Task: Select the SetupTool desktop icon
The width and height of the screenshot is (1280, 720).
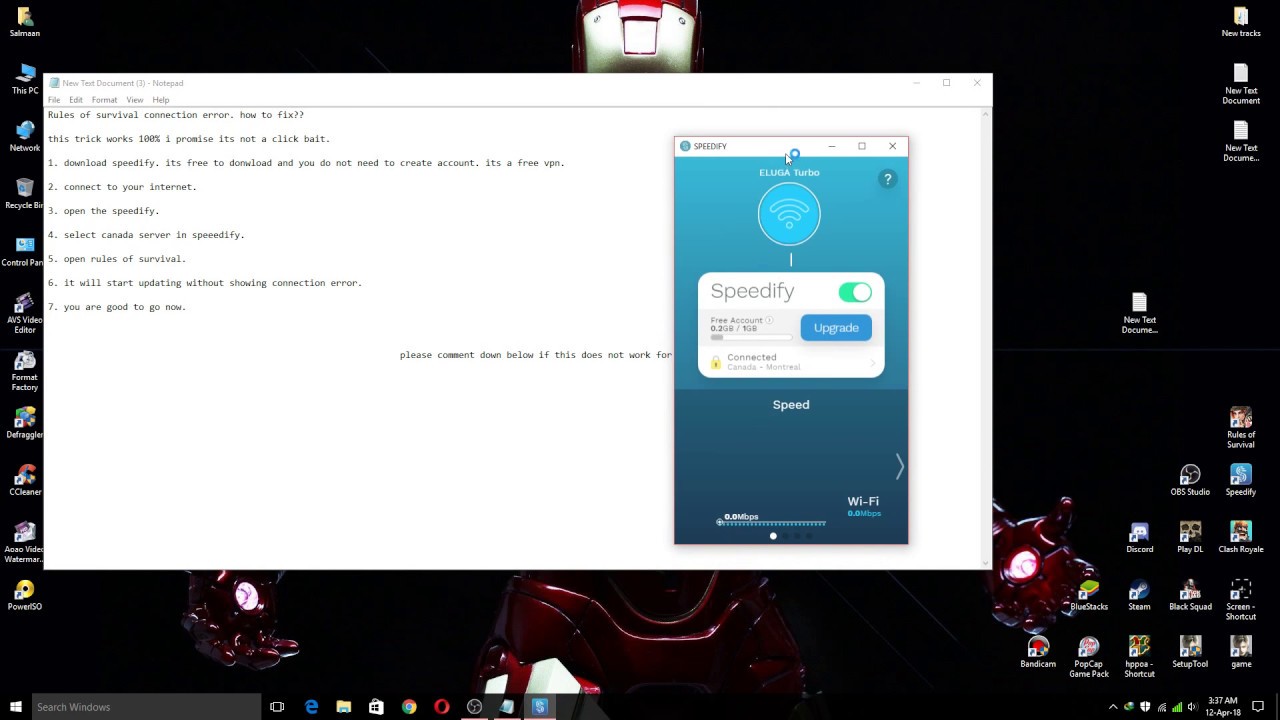Action: (x=1190, y=653)
